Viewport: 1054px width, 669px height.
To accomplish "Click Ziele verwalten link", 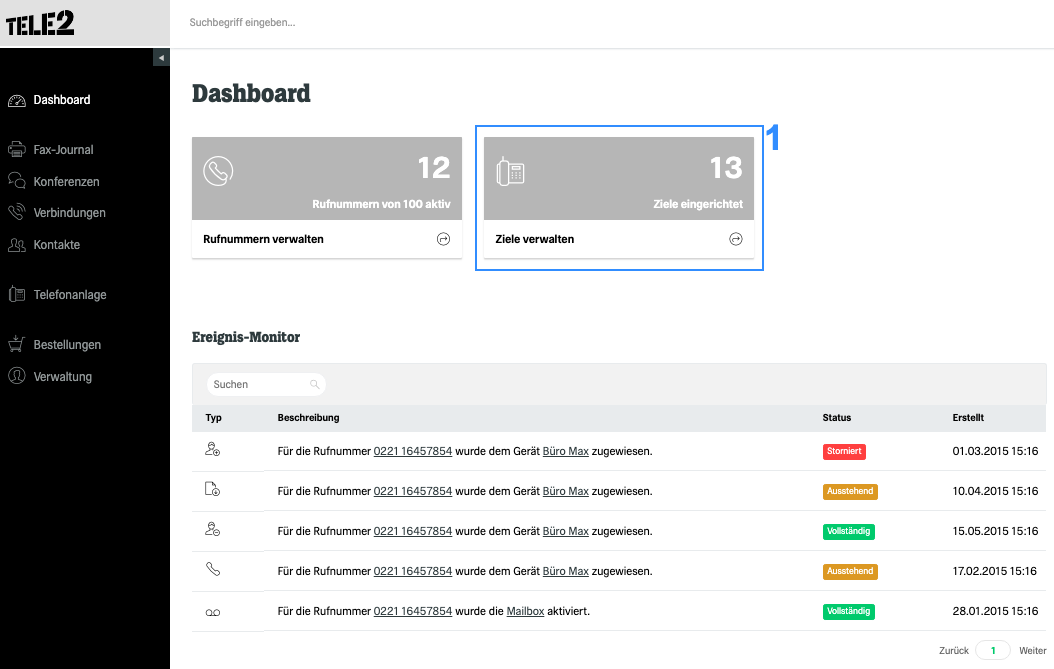I will tap(535, 239).
